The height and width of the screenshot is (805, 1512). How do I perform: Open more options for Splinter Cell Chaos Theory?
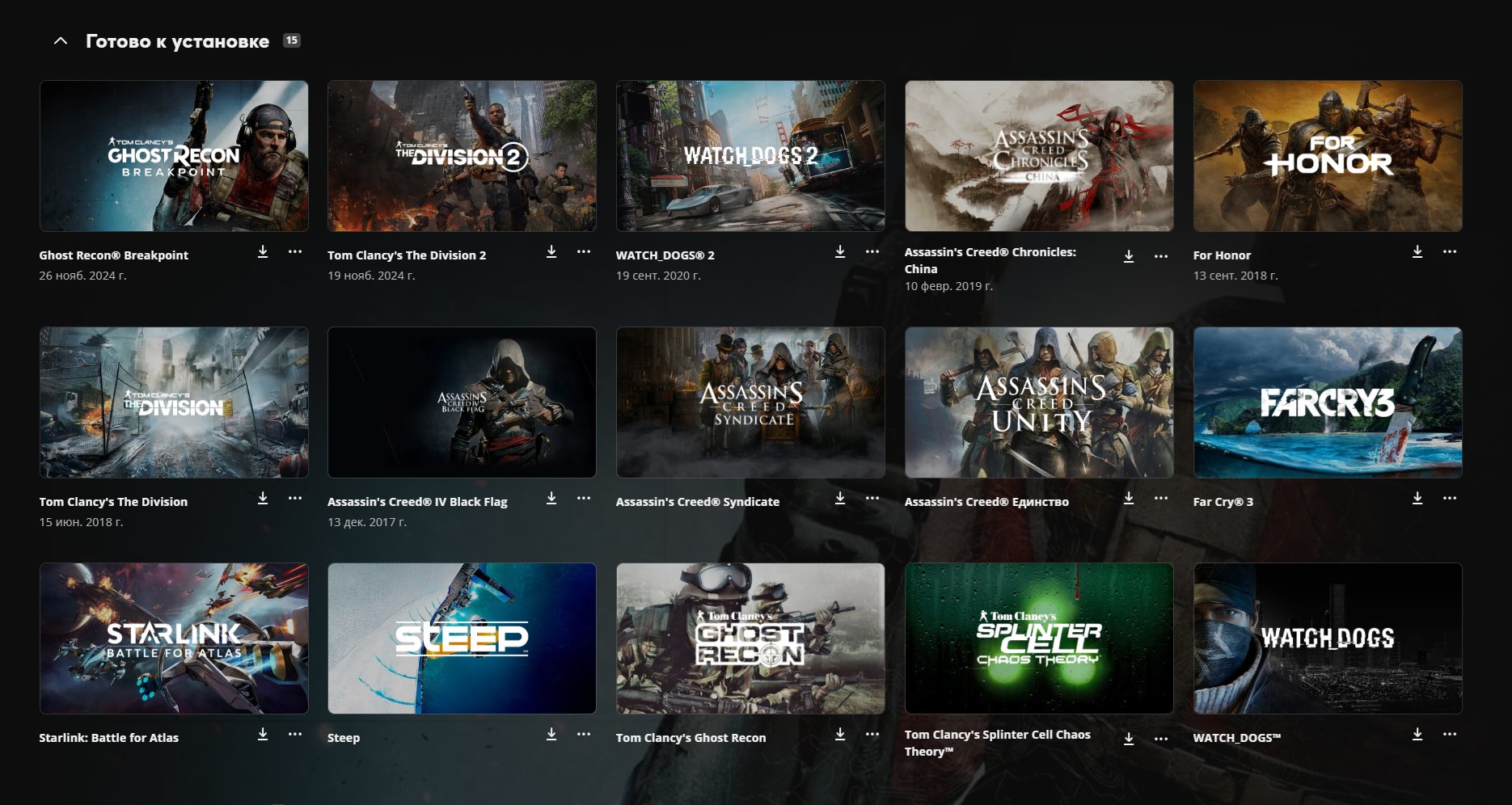point(1161,739)
